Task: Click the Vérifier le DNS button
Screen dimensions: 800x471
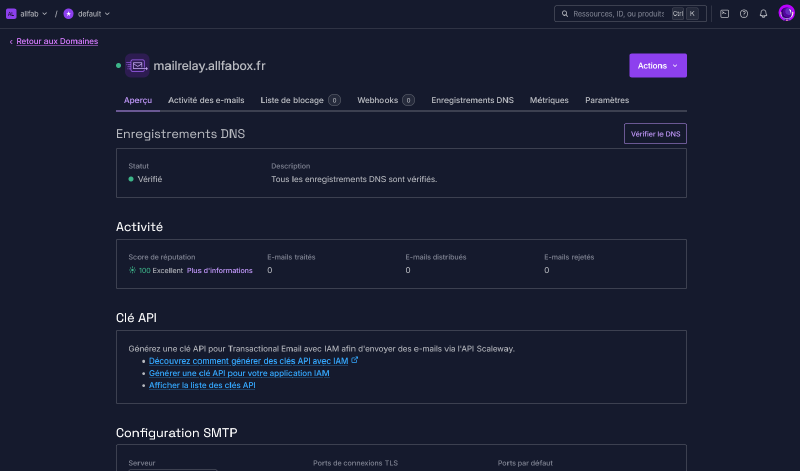Action: [x=655, y=134]
